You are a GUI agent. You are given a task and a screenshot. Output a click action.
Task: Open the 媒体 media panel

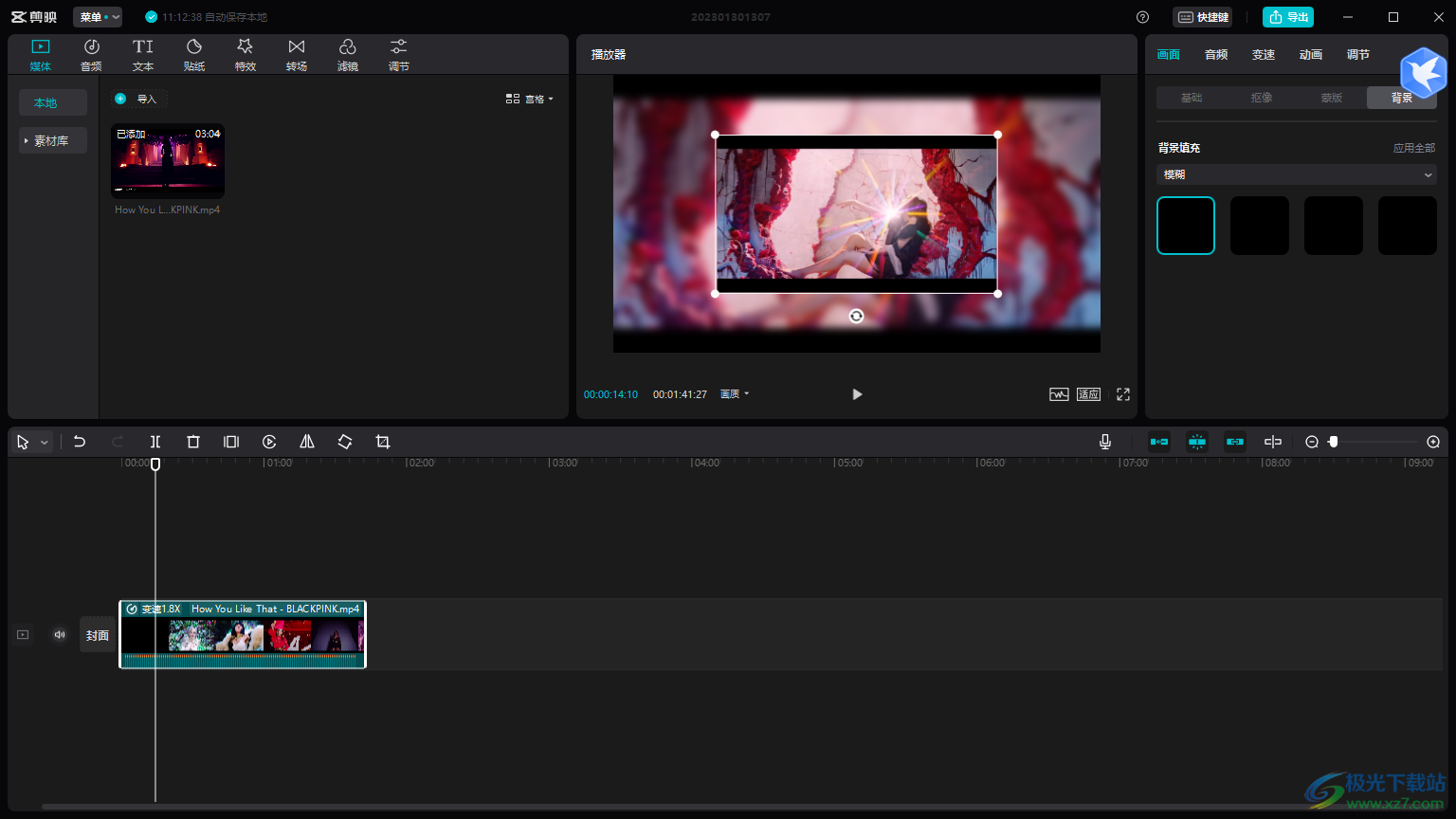[x=40, y=55]
